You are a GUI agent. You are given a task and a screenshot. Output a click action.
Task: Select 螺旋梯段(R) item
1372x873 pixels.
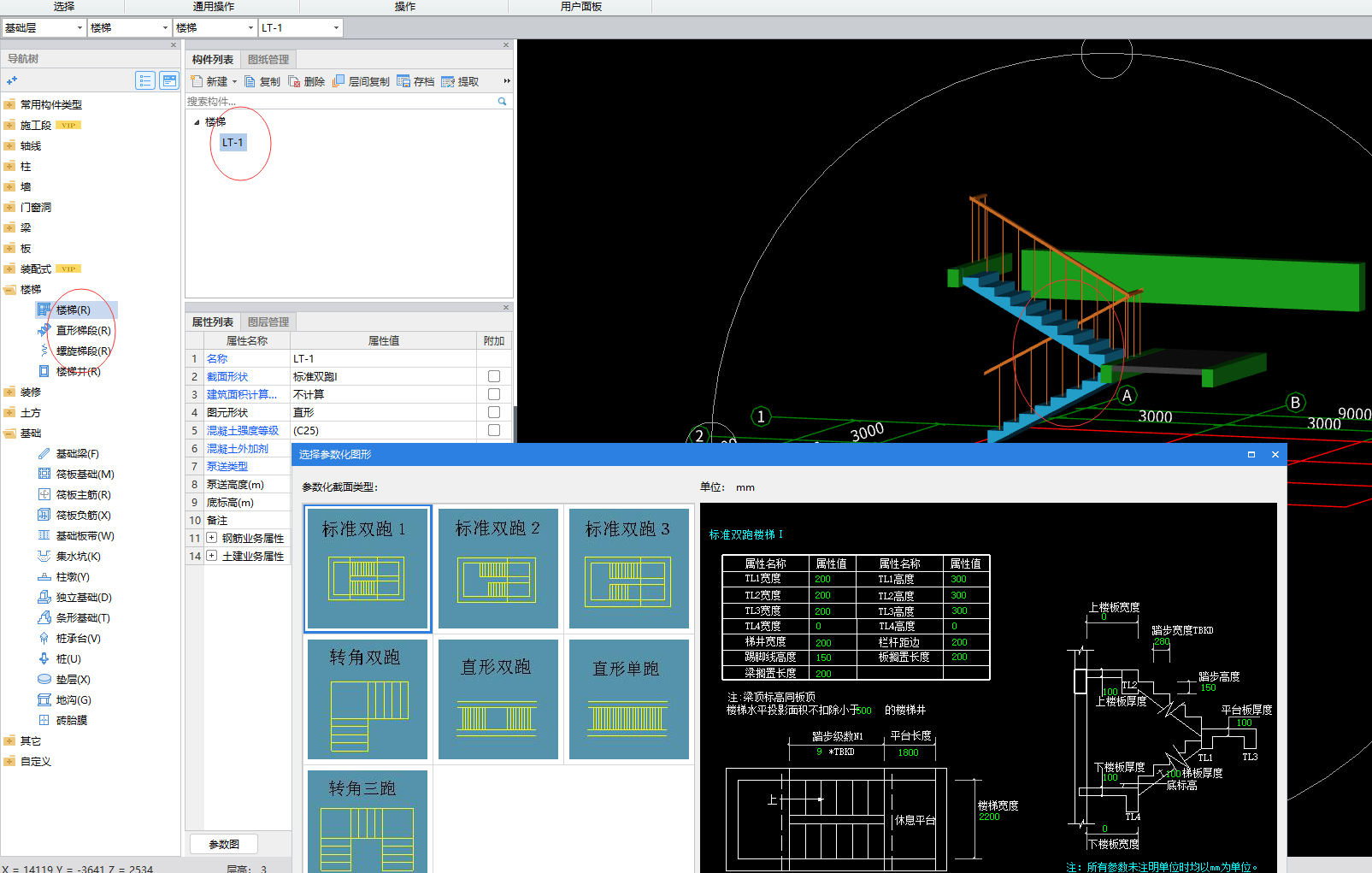tap(83, 351)
